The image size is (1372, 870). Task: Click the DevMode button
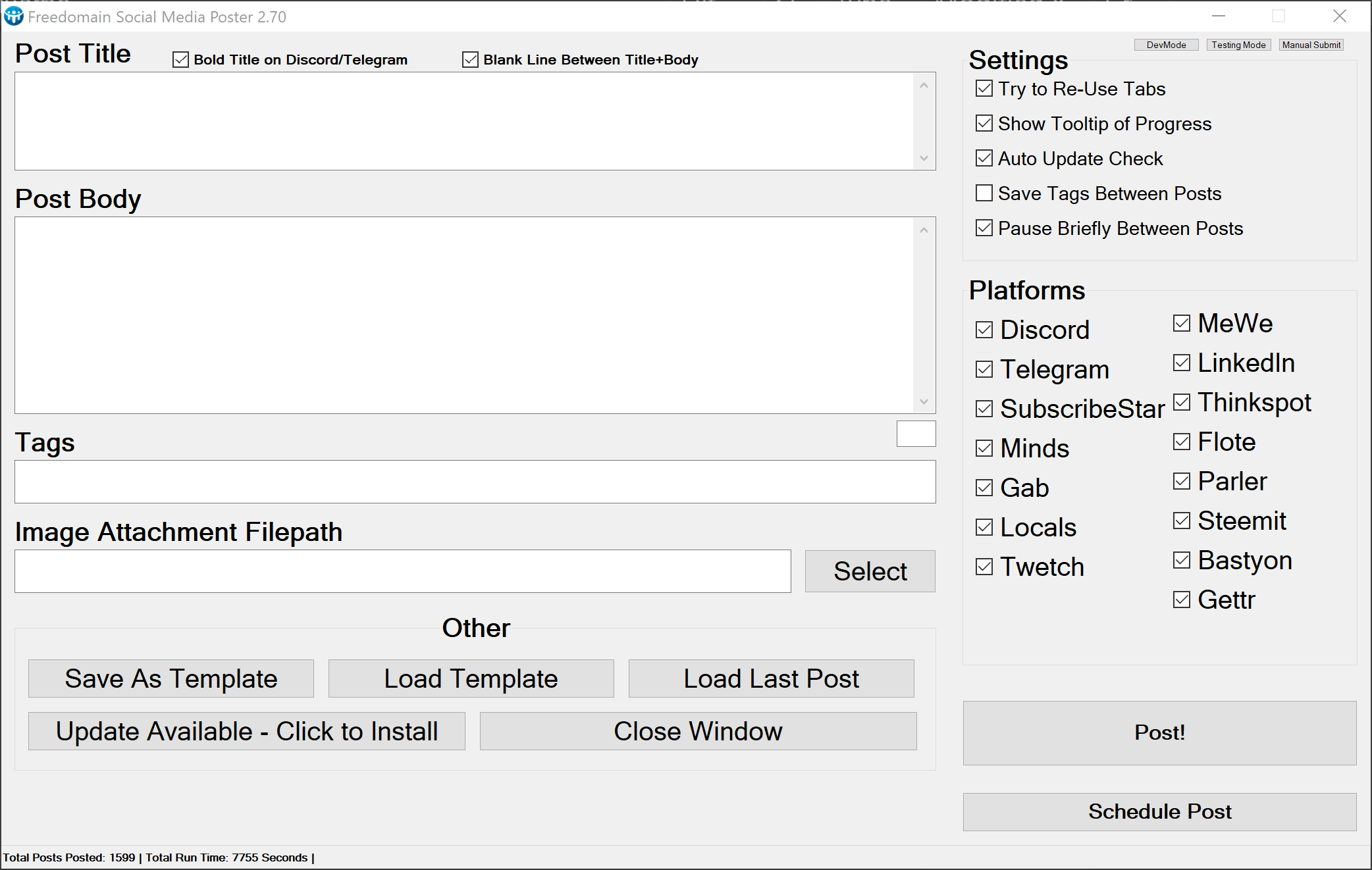1166,45
